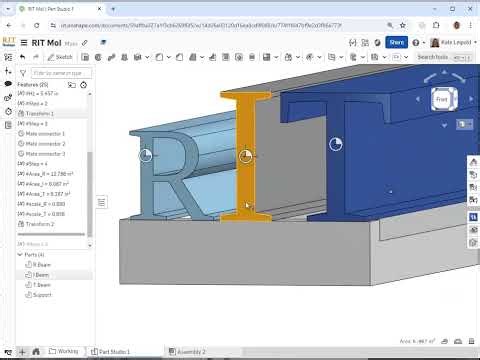Click the Front face of view cube

tap(442, 99)
